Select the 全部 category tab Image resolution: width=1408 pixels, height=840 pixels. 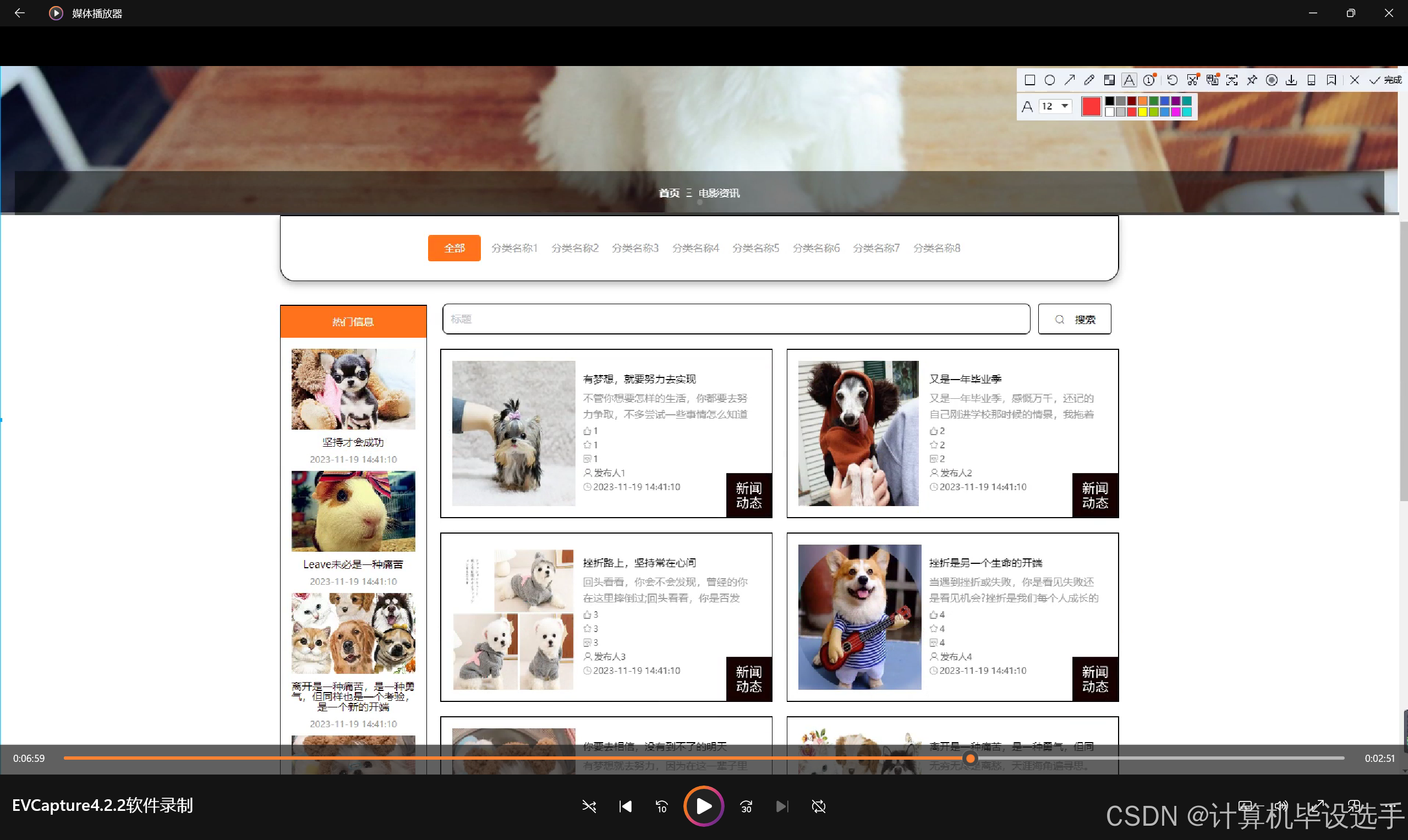coord(454,248)
